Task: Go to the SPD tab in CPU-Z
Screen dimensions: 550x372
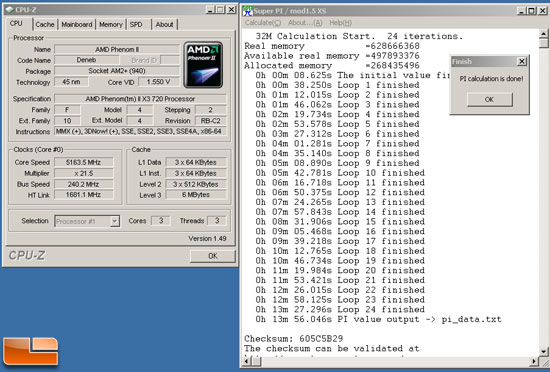Action: [x=136, y=24]
